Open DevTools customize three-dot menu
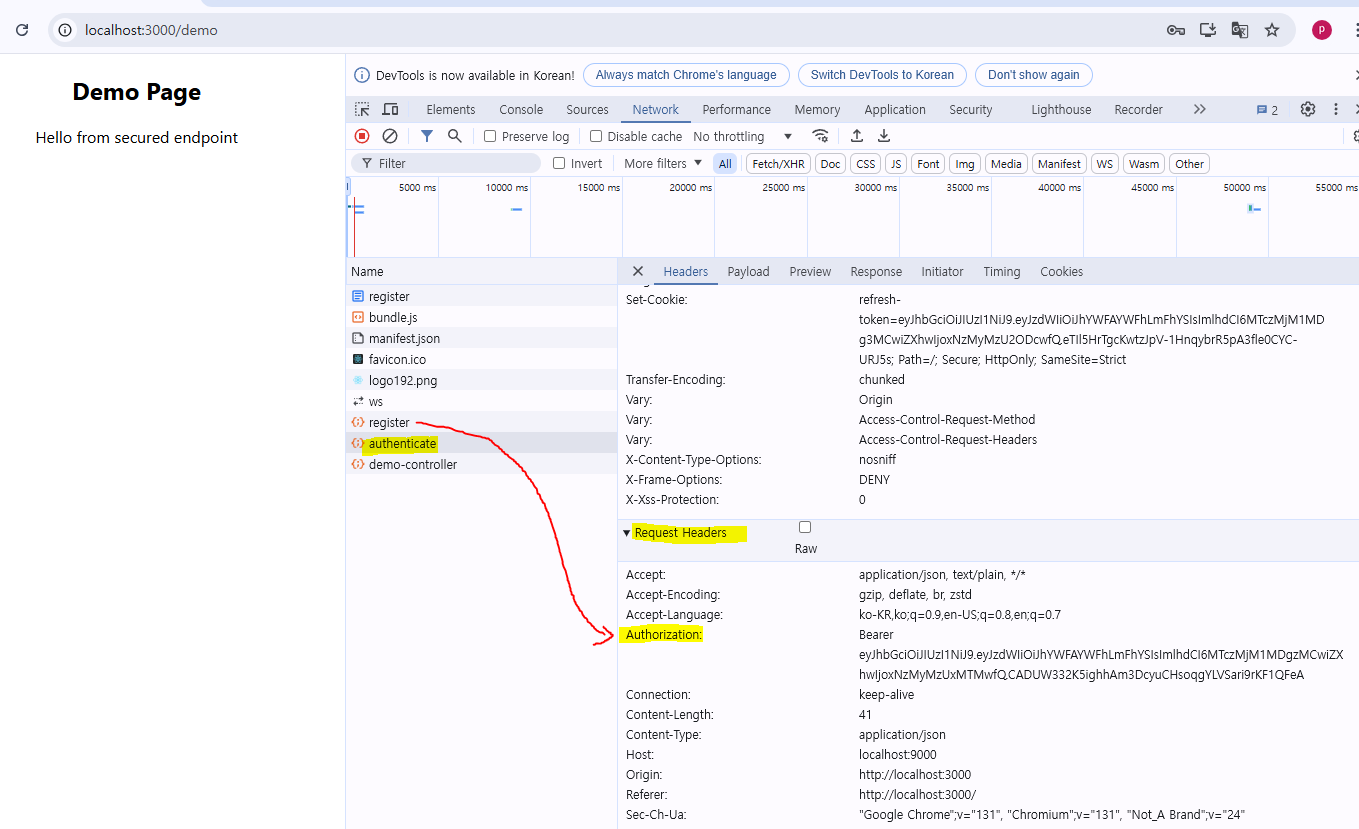This screenshot has width=1359, height=829. (1335, 110)
